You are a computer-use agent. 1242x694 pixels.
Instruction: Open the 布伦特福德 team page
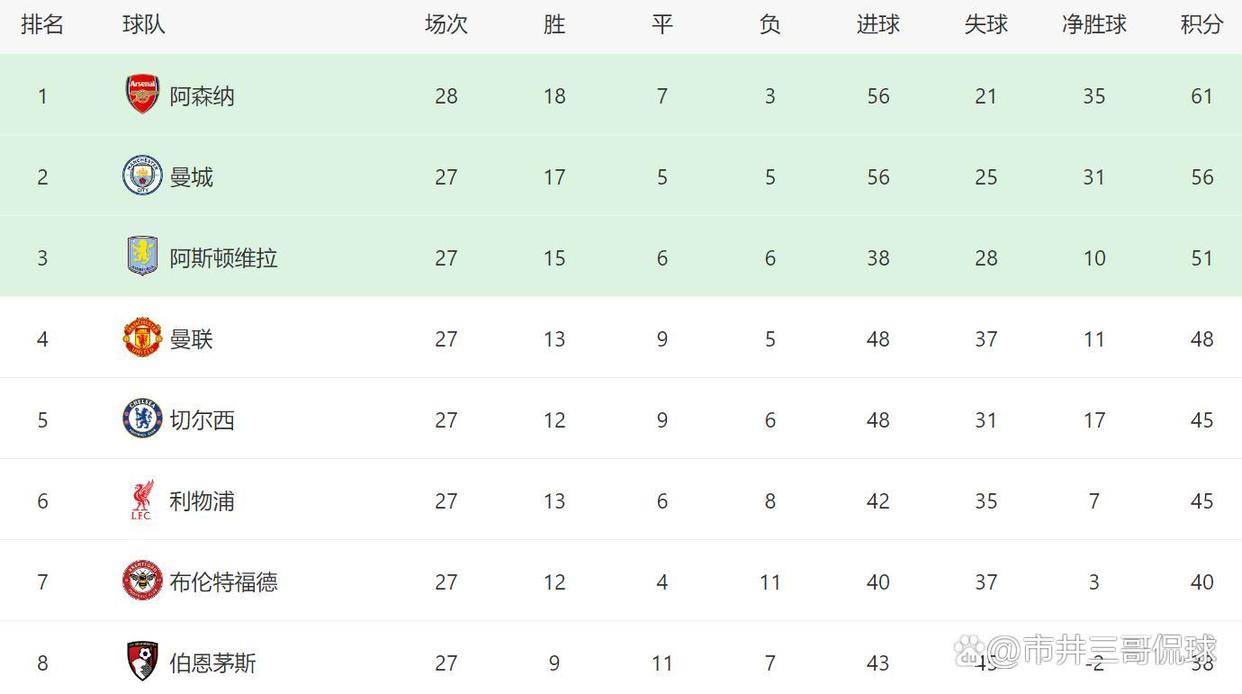coord(223,582)
